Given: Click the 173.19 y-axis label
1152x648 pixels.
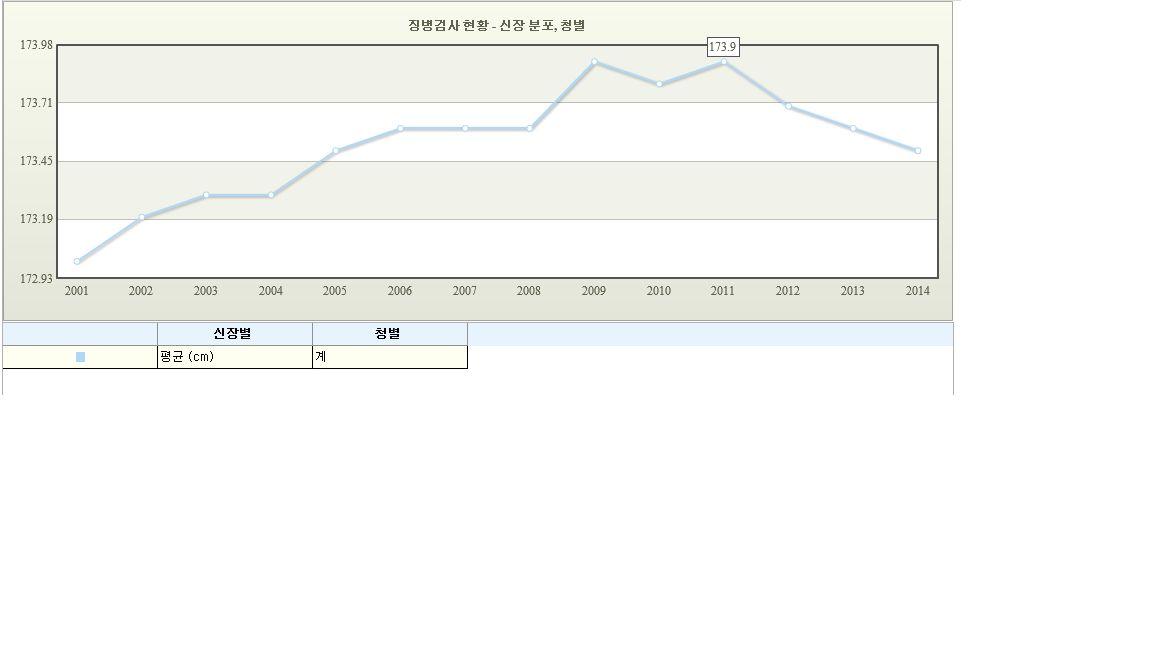Looking at the screenshot, I should pyautogui.click(x=36, y=219).
